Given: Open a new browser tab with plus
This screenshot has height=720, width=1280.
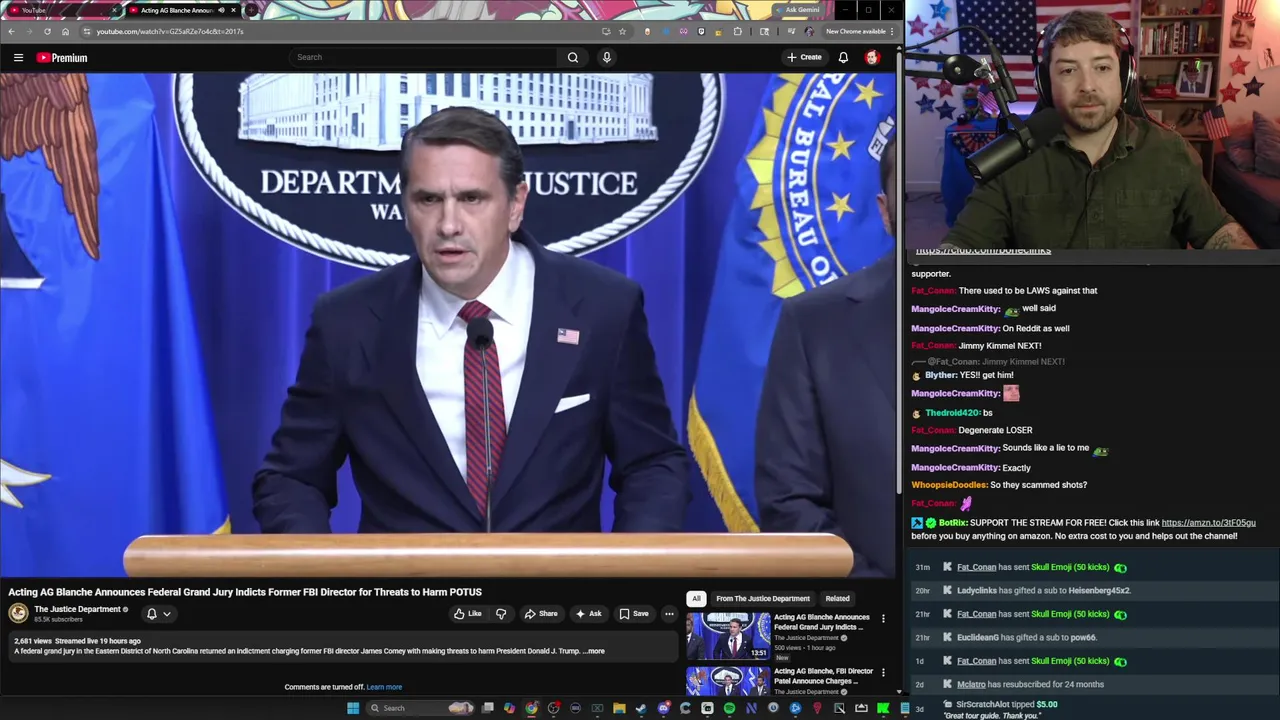Looking at the screenshot, I should click(249, 10).
